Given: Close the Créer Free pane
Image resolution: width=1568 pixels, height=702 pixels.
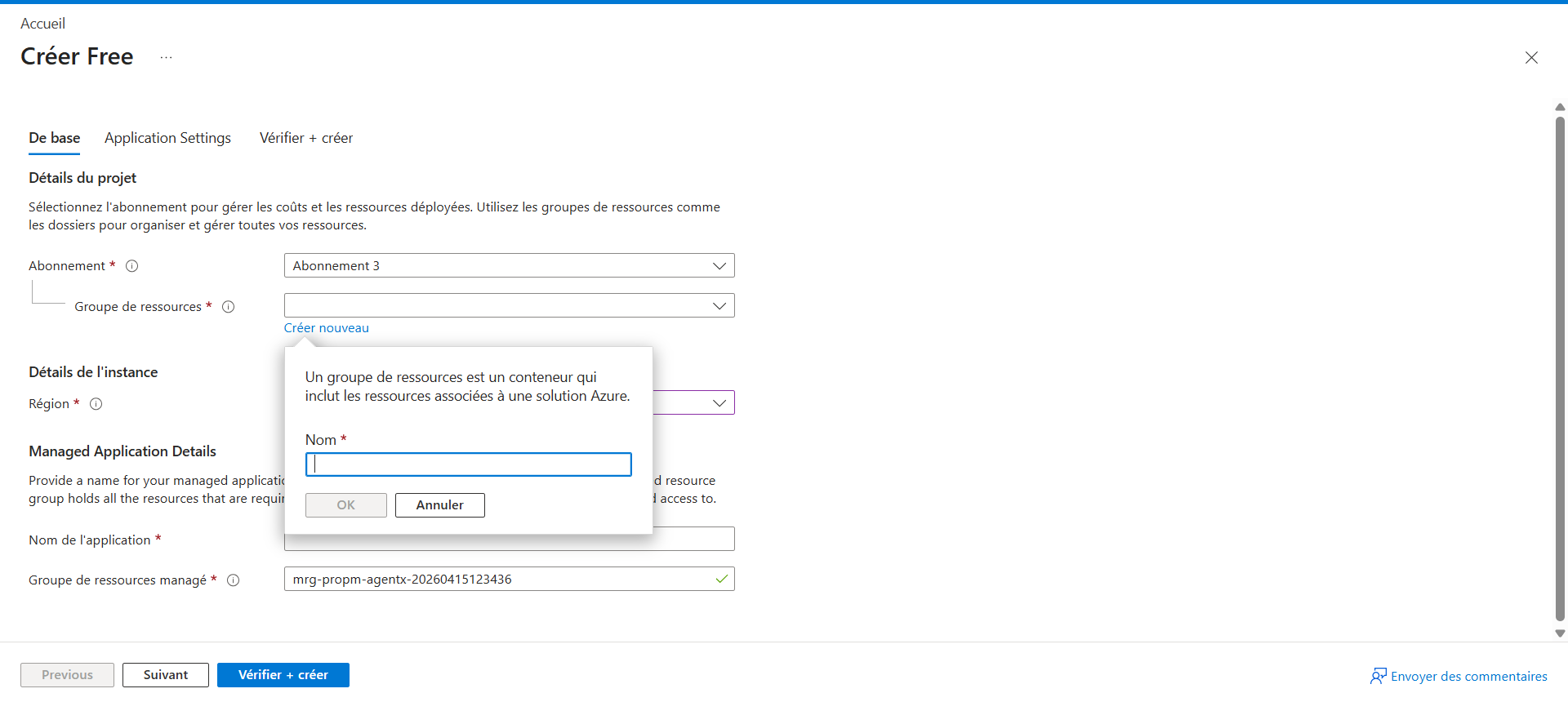Looking at the screenshot, I should tap(1531, 57).
